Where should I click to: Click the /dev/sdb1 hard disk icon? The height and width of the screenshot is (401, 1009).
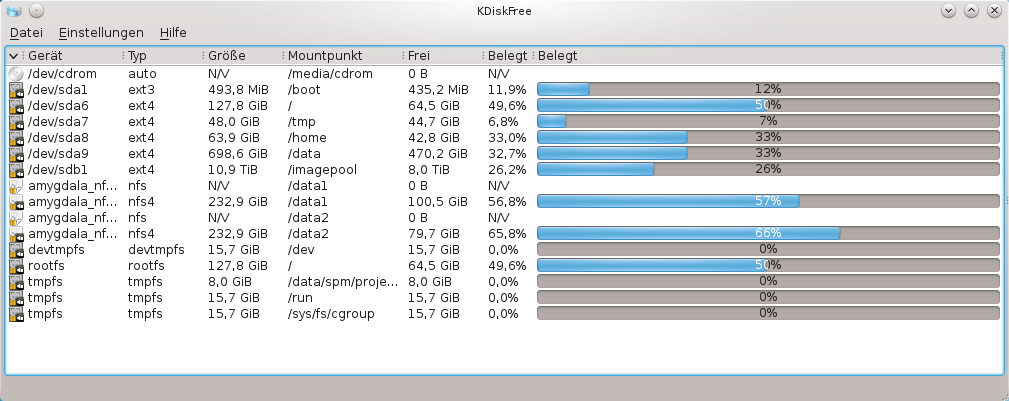coord(16,170)
